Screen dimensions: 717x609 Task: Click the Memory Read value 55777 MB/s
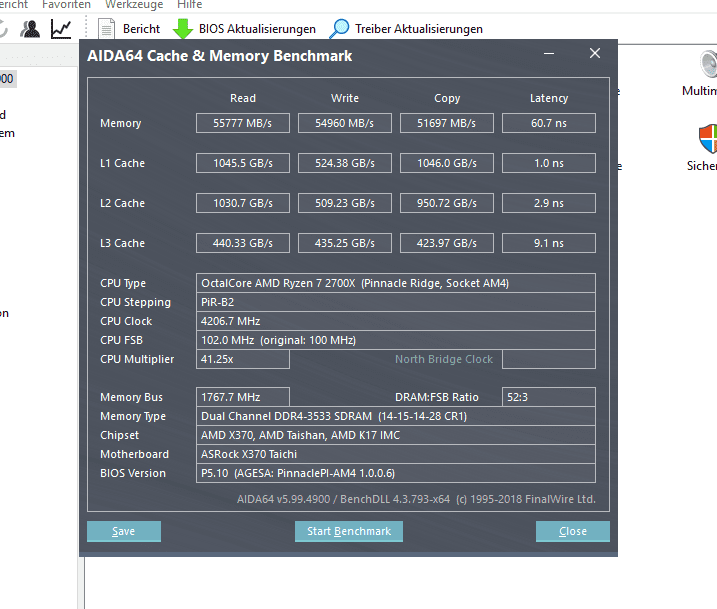coord(243,123)
